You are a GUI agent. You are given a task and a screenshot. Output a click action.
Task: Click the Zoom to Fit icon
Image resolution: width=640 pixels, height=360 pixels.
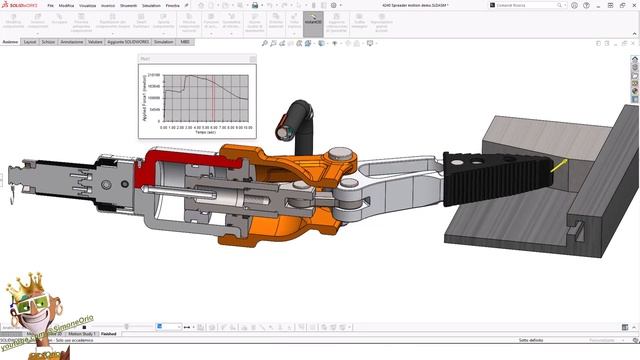pyautogui.click(x=265, y=43)
